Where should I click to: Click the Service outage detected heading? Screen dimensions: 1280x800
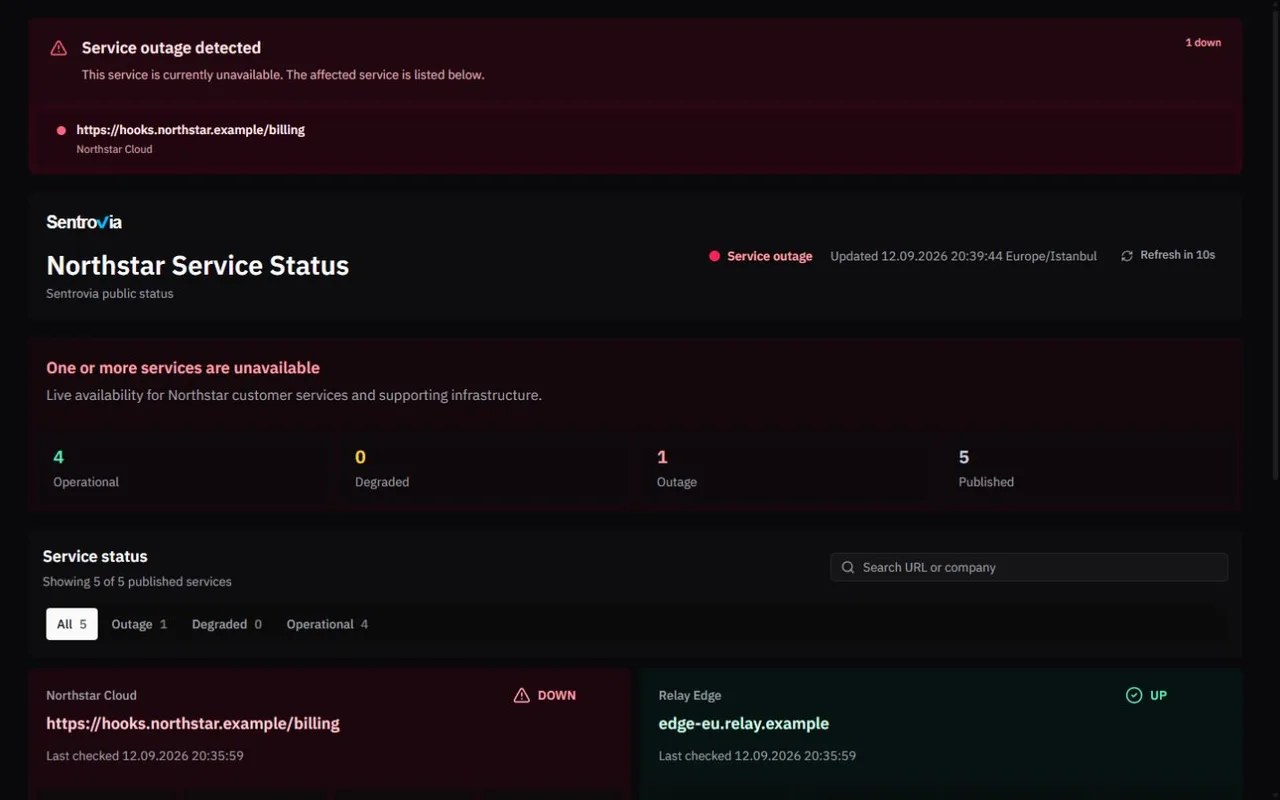point(171,48)
